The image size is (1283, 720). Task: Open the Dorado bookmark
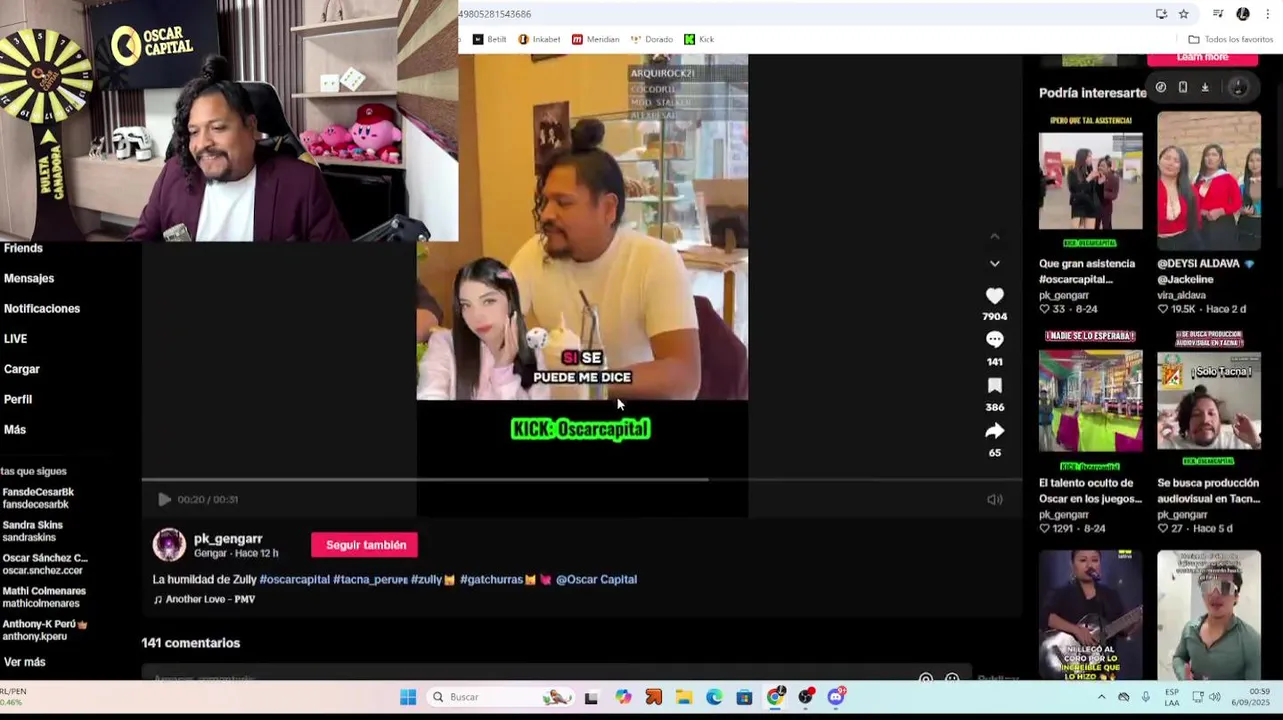pyautogui.click(x=651, y=39)
